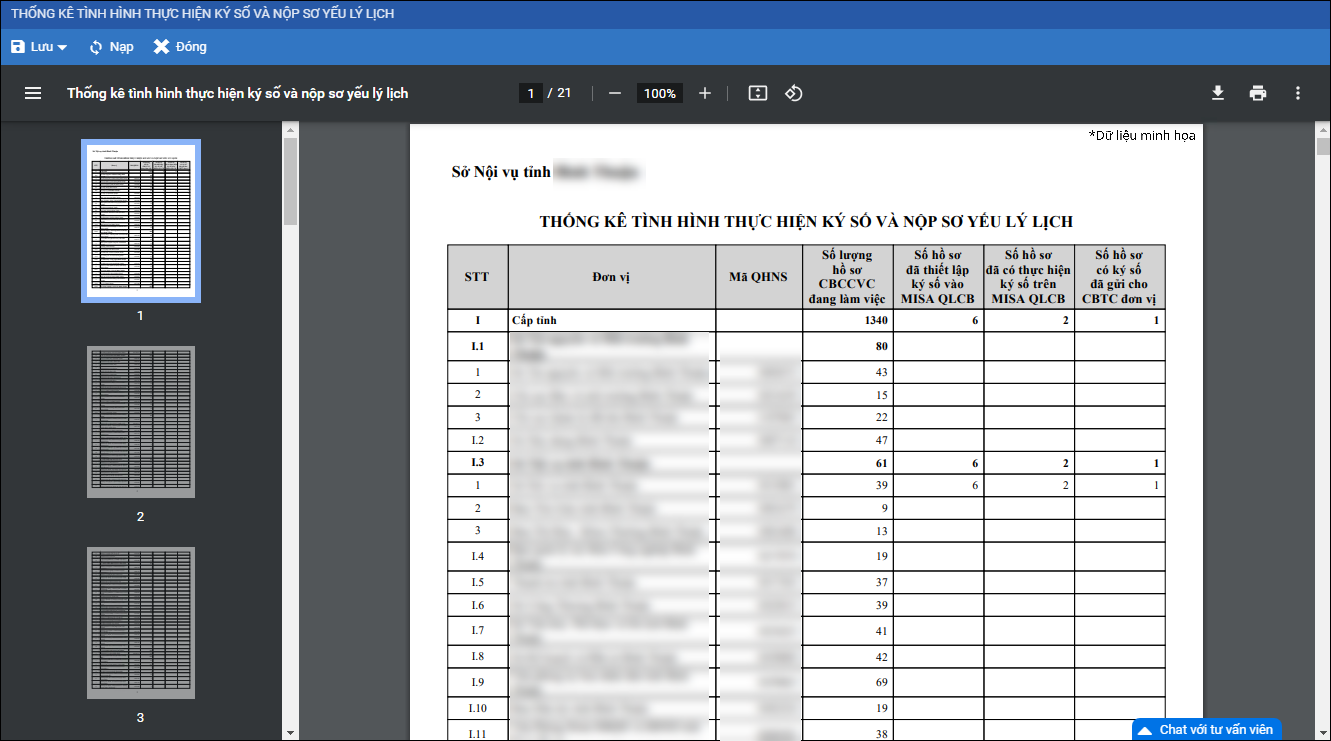Rotate the document counterclockwise
This screenshot has width=1331, height=741.
(794, 93)
